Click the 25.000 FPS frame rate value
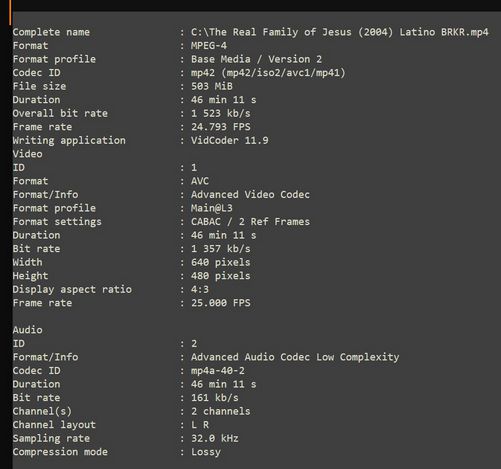The width and height of the screenshot is (501, 469). (221, 303)
